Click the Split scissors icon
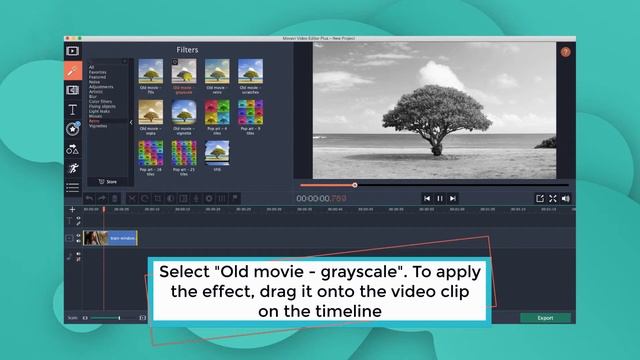This screenshot has height=360, width=640. coord(131,198)
